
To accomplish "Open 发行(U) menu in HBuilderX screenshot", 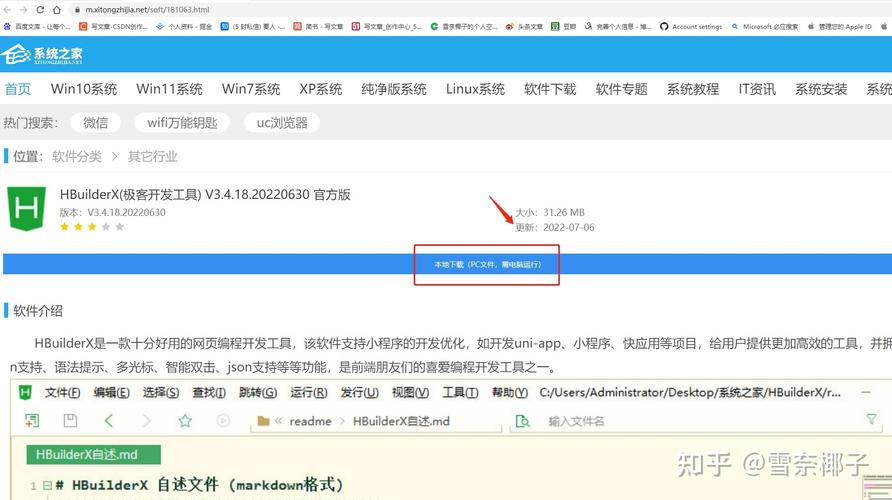I will (360, 392).
